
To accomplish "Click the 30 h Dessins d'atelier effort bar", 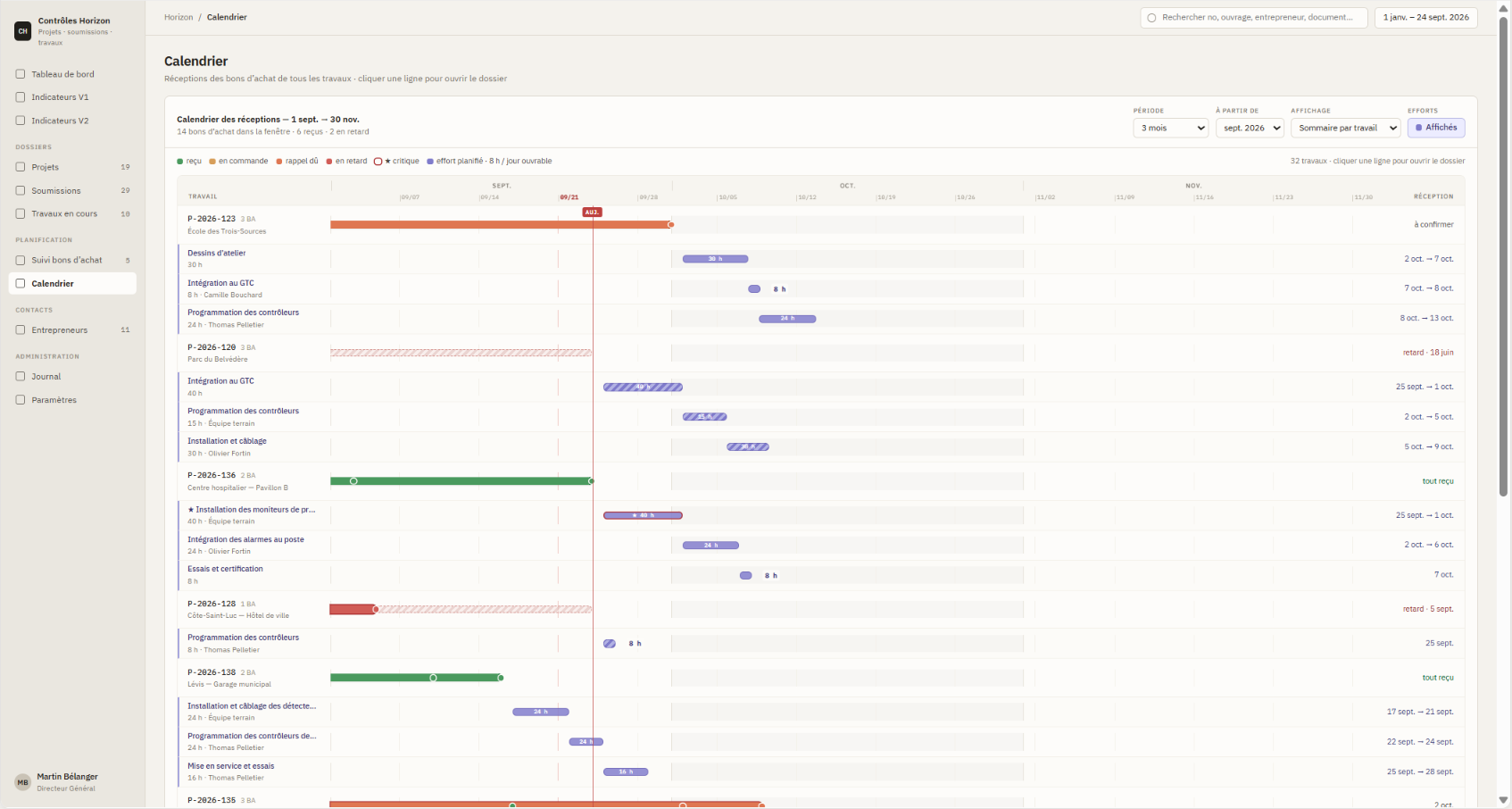I will (x=715, y=259).
